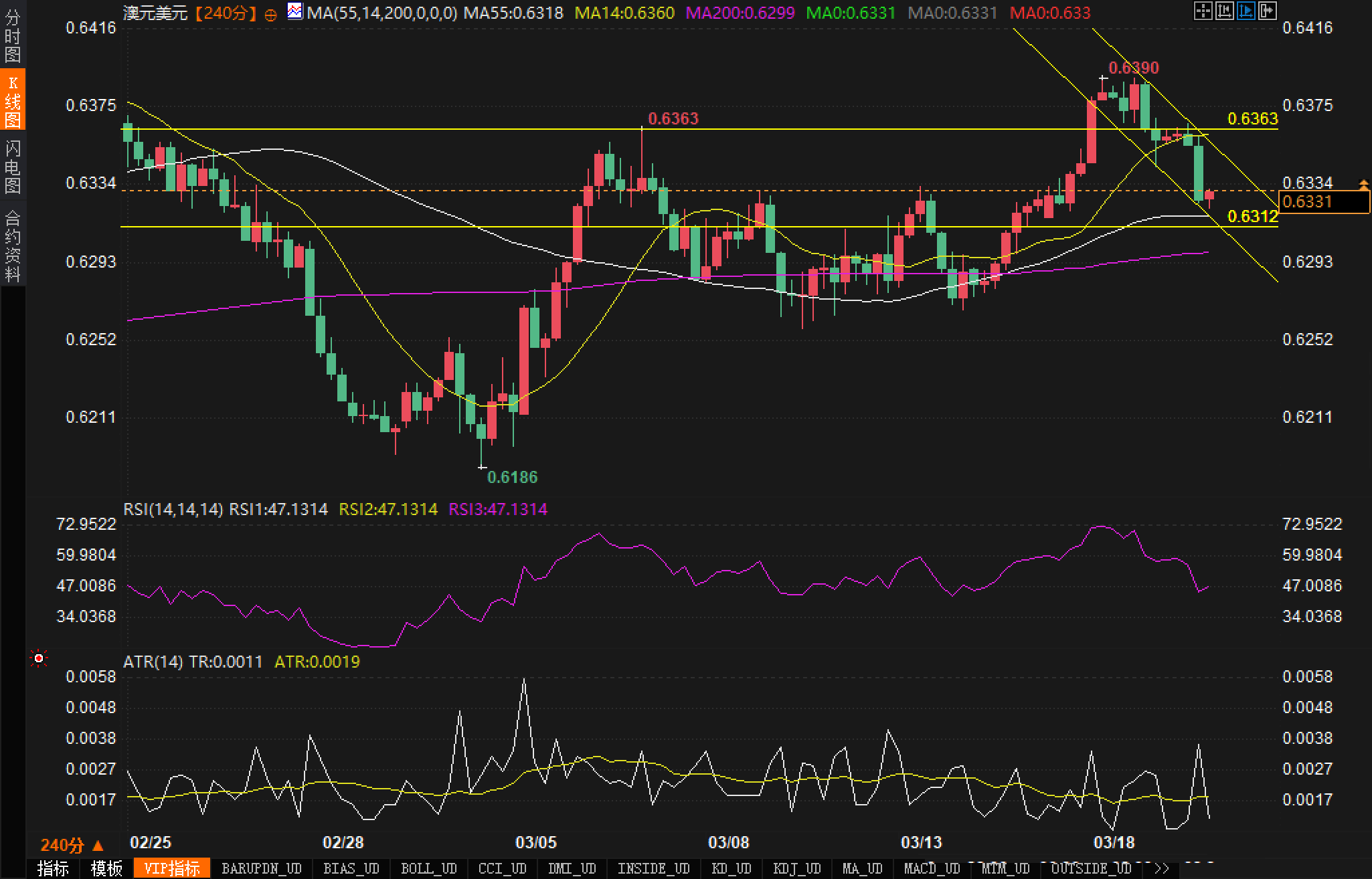Click the 【240分】 period label in title
1372x879 pixels.
tap(226, 13)
